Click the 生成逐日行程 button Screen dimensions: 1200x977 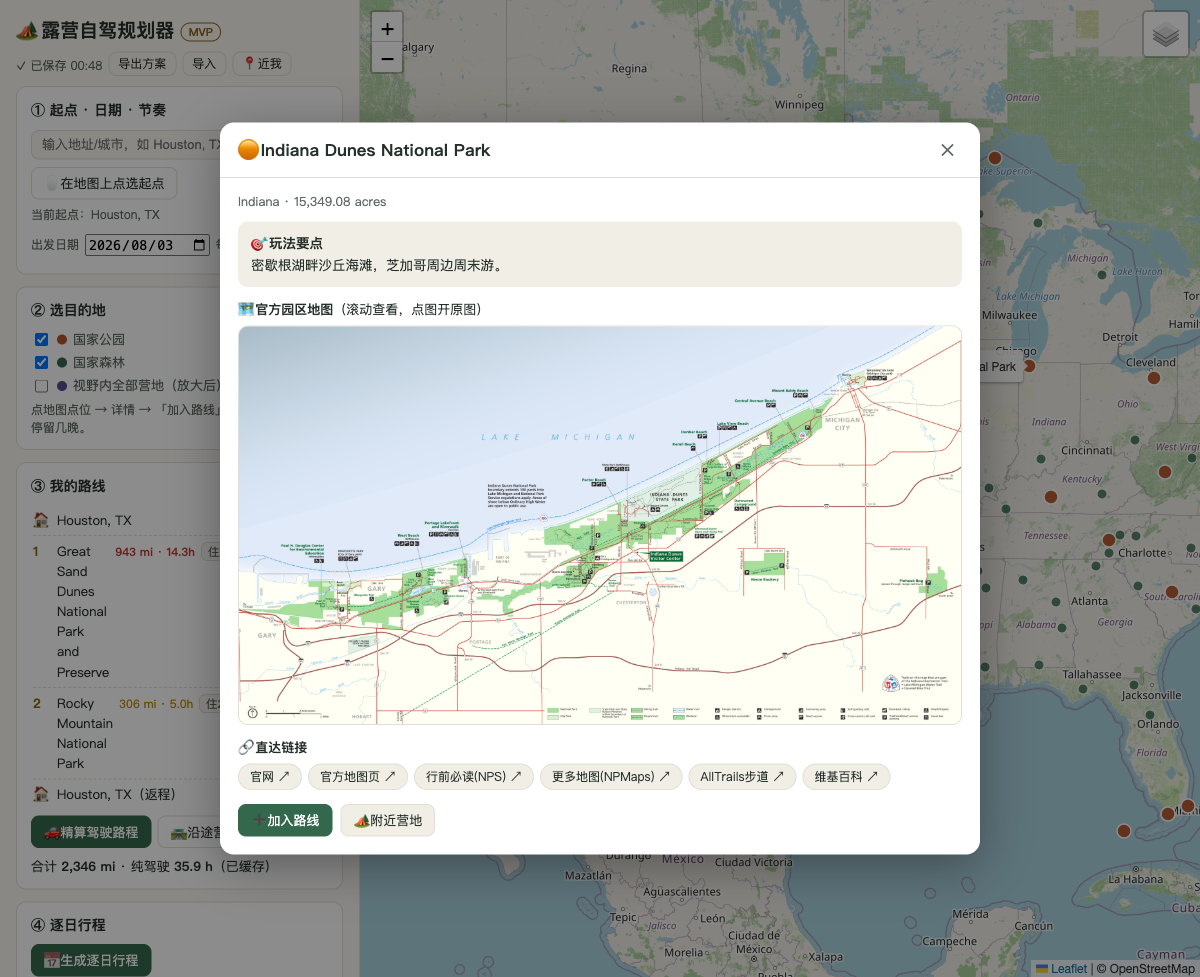click(91, 960)
